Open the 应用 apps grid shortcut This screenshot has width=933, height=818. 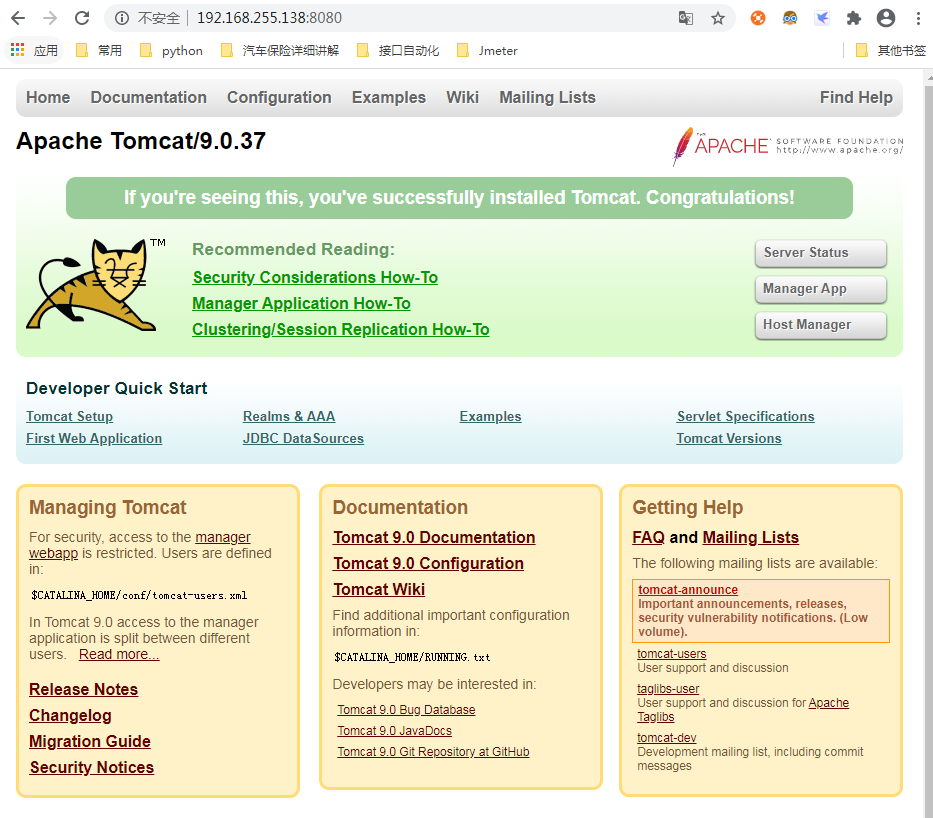tap(35, 51)
